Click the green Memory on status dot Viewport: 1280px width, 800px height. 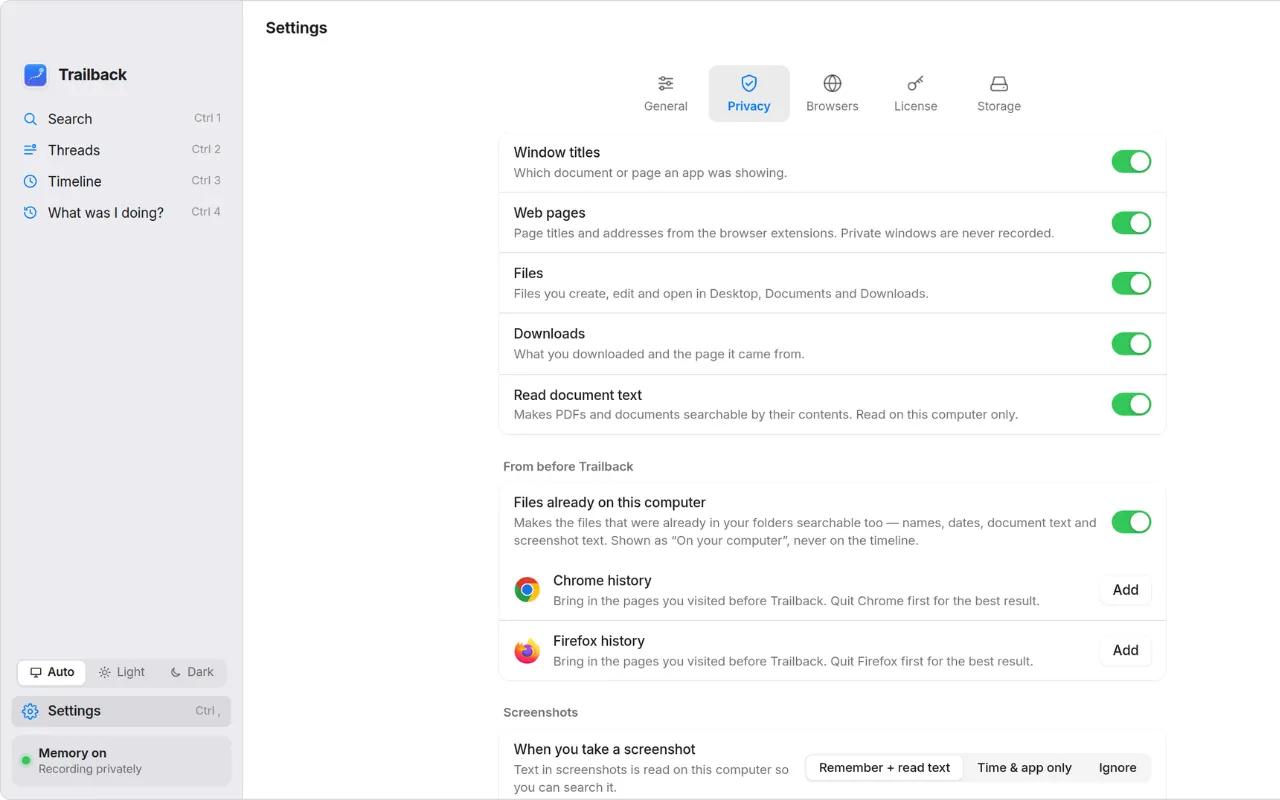[26, 761]
